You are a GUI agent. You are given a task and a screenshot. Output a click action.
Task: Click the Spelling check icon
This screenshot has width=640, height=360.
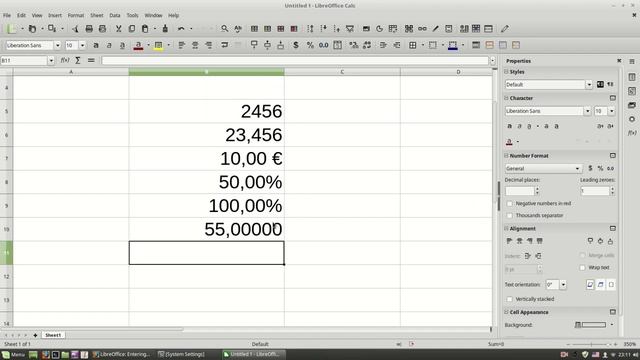click(x=238, y=29)
